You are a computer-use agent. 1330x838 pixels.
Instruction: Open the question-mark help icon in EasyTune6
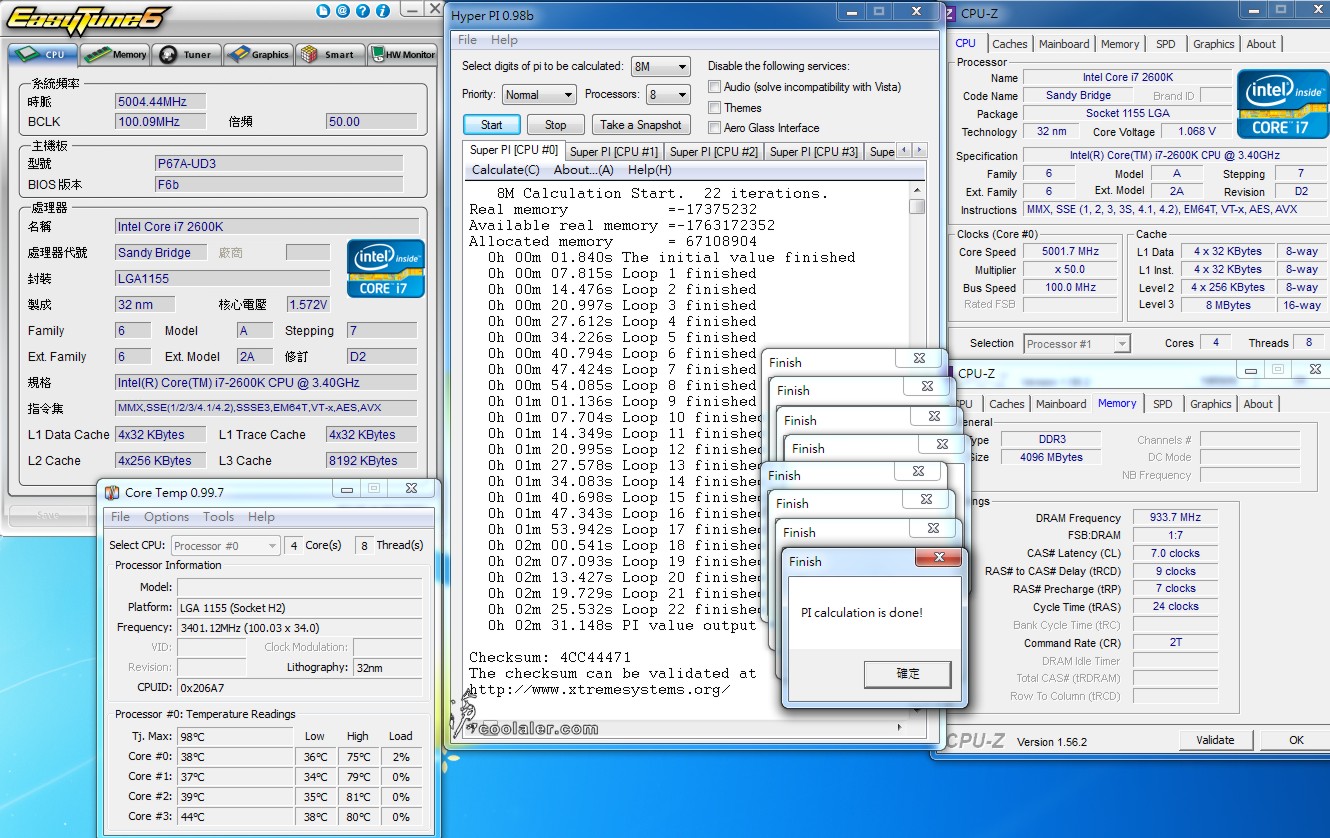[363, 11]
